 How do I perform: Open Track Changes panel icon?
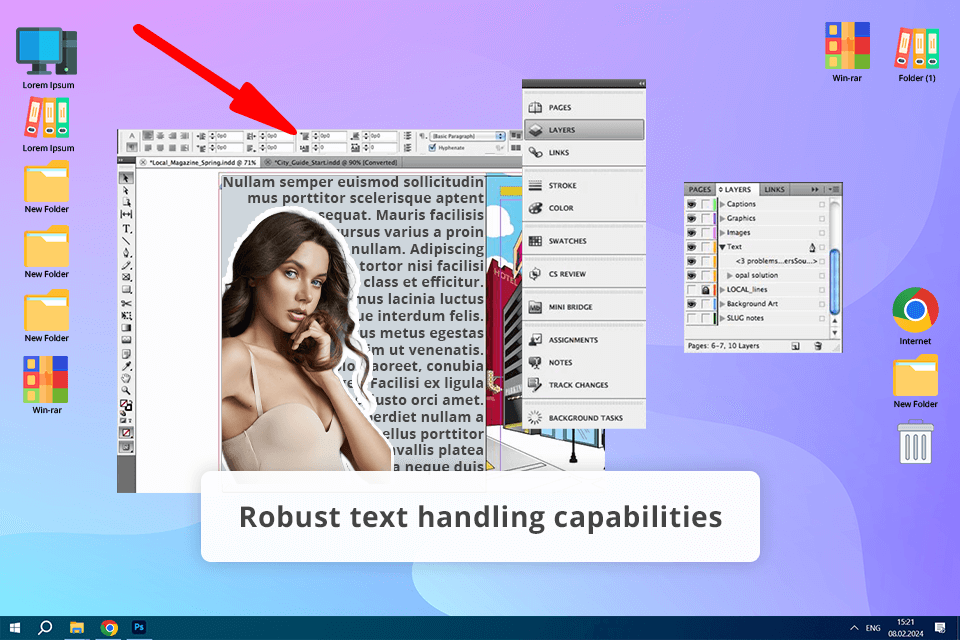535,385
